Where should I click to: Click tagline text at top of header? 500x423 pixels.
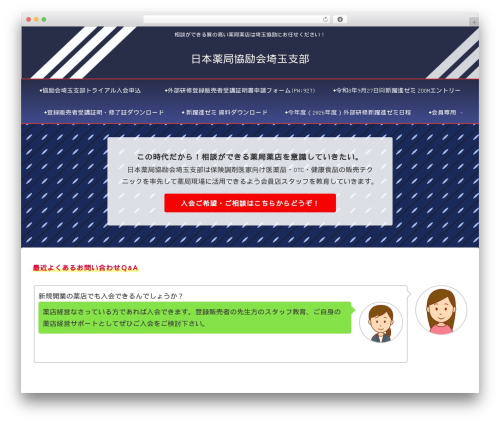249,34
